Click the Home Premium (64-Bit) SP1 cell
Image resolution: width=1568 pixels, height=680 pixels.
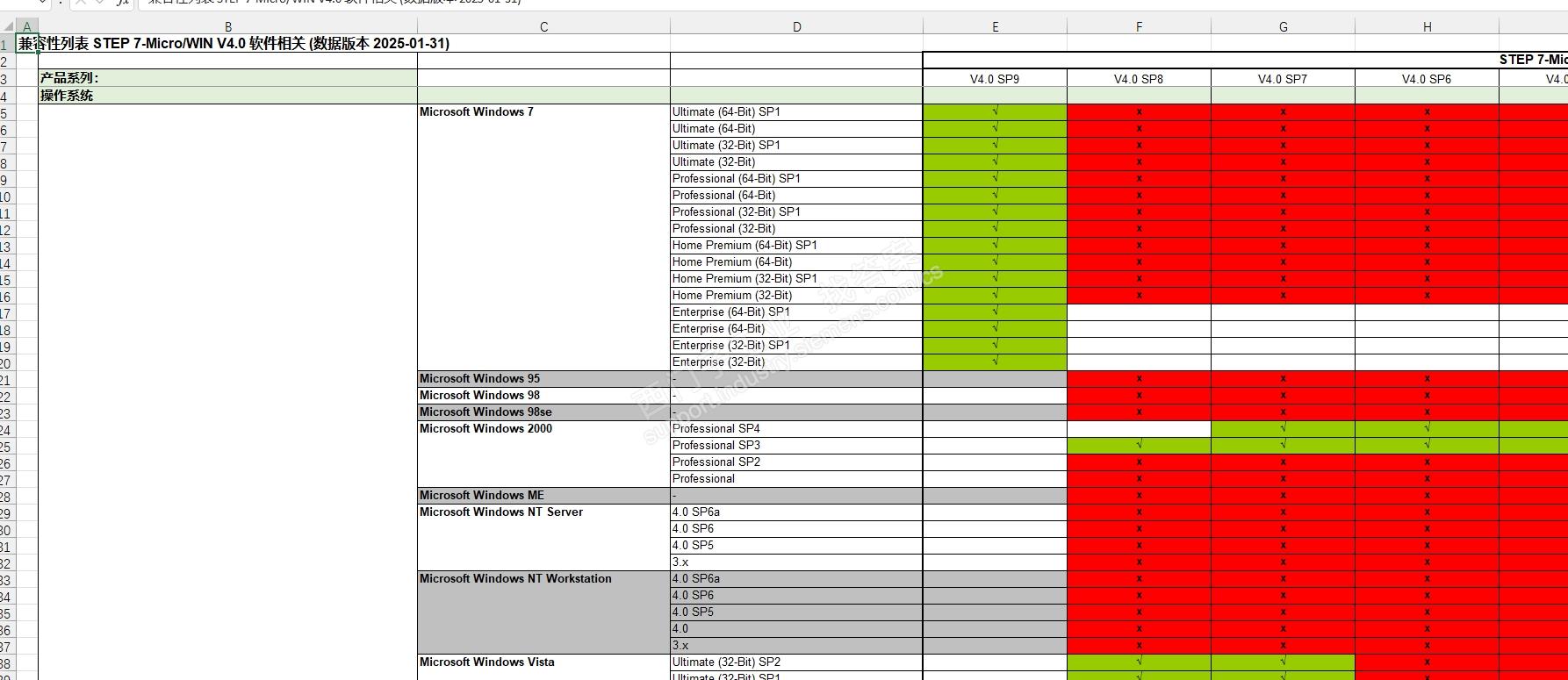coord(797,246)
